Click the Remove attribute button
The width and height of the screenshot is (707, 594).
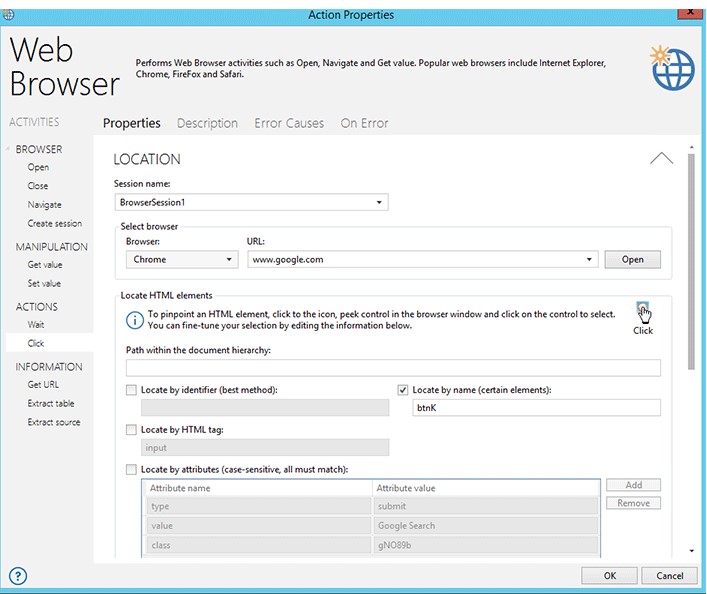coord(634,503)
